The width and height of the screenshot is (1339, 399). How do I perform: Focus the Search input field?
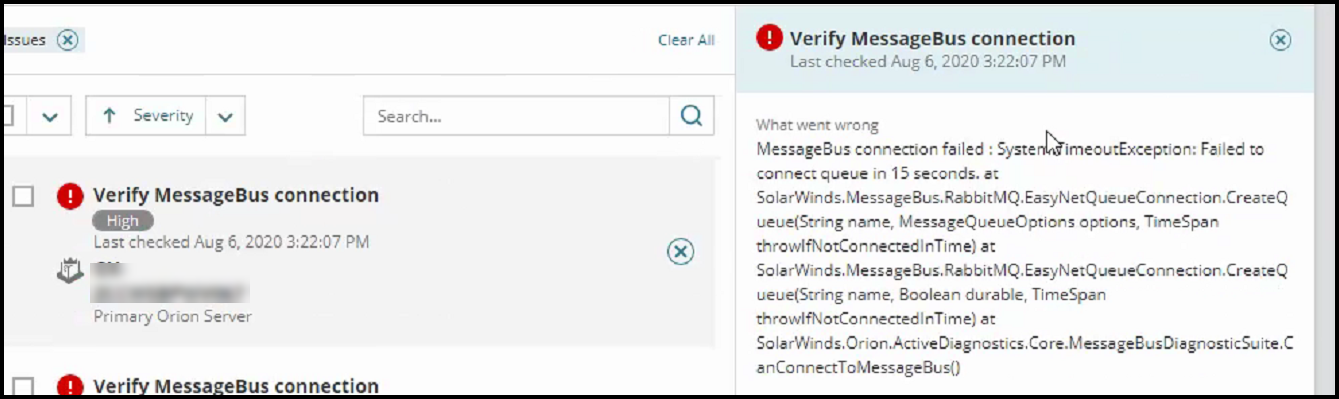coord(516,116)
